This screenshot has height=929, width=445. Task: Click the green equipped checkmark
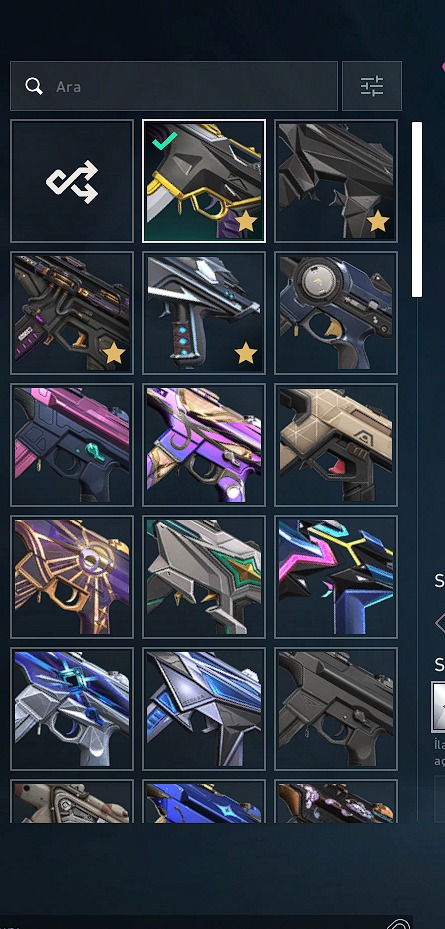pyautogui.click(x=164, y=141)
